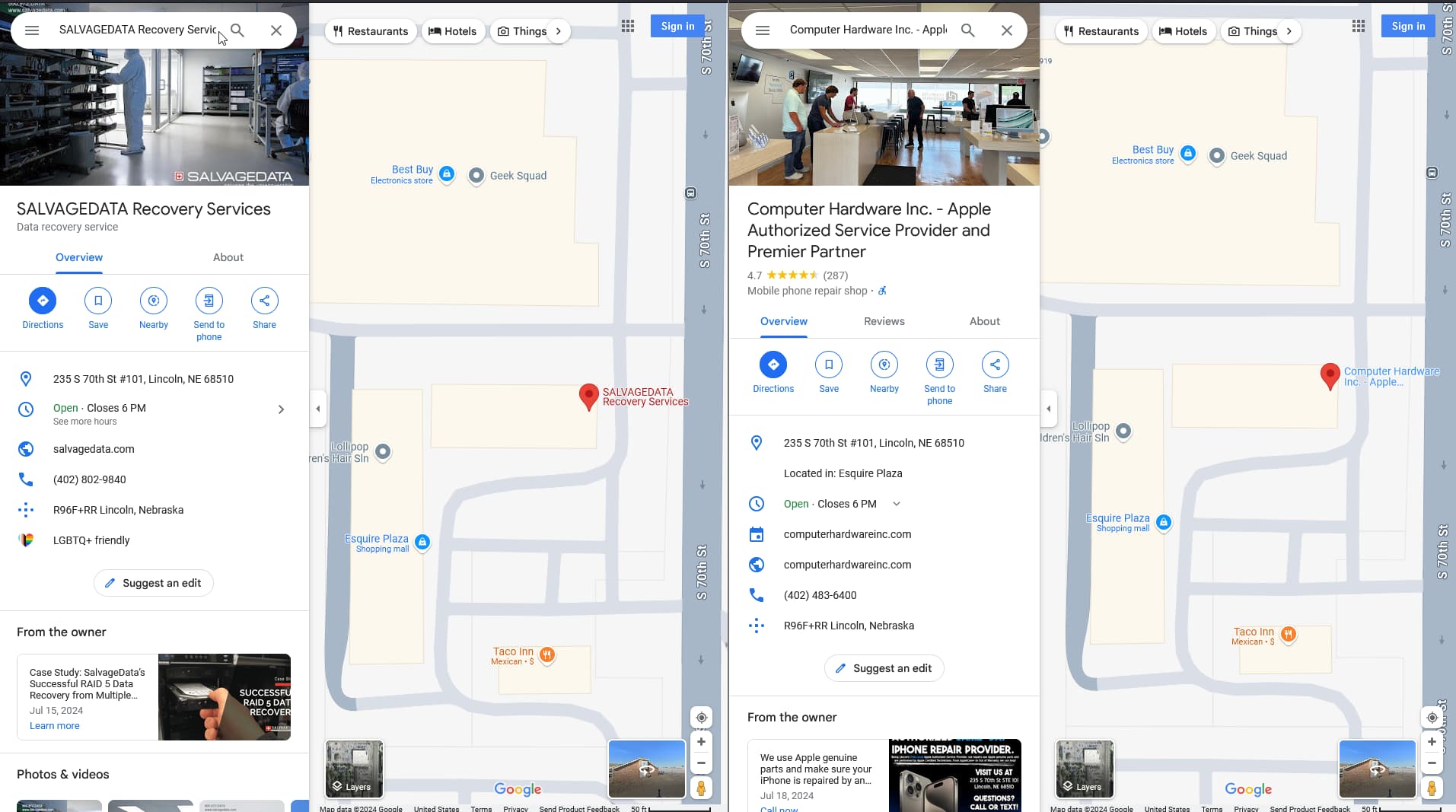Toggle Layers view on the left map
The image size is (1456, 812).
(x=354, y=769)
